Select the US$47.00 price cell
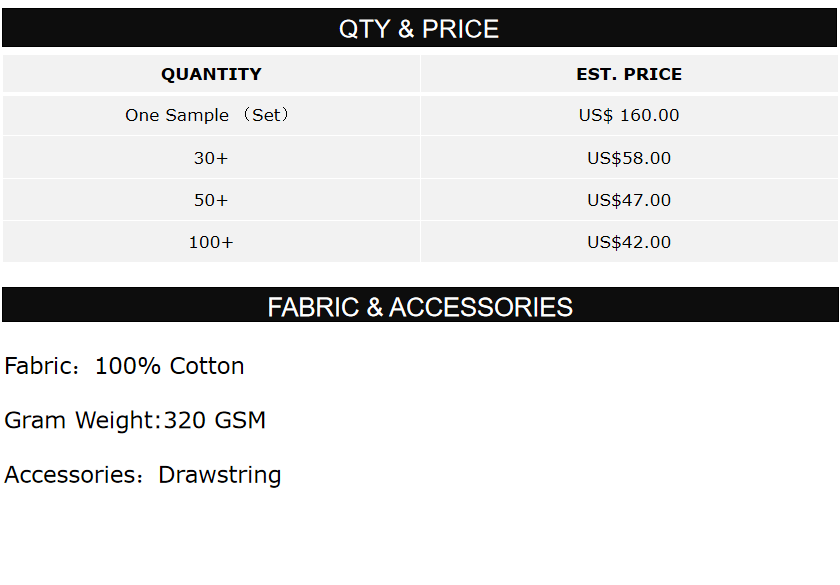This screenshot has width=840, height=585. click(x=629, y=200)
